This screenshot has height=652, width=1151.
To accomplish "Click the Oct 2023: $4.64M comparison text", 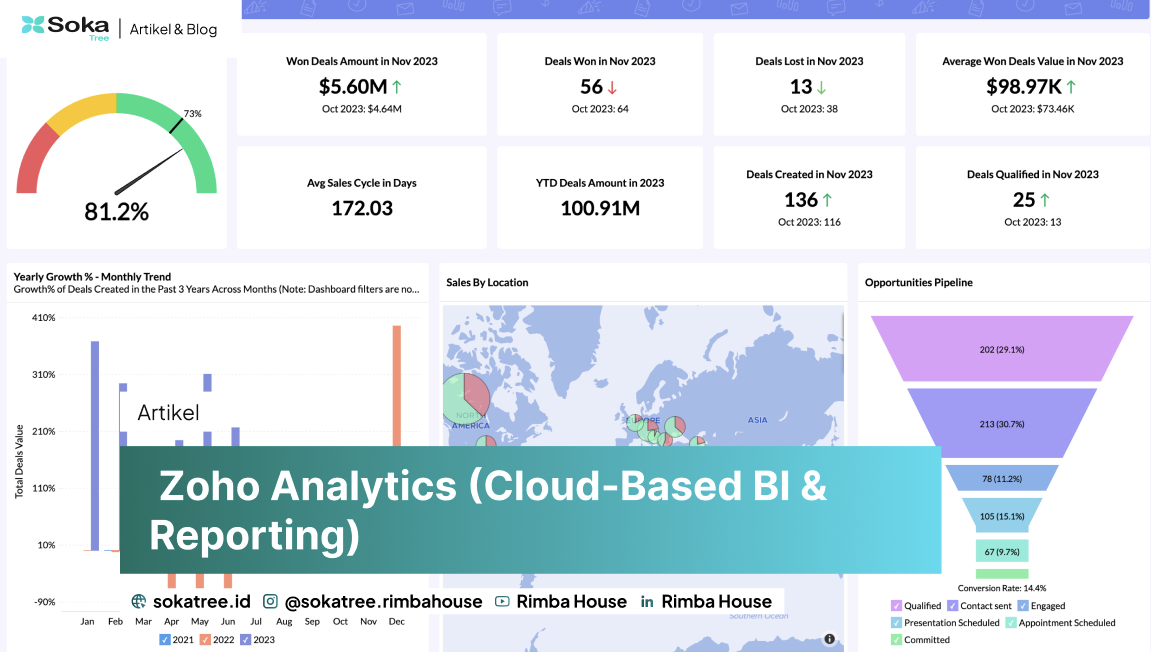I will pyautogui.click(x=362, y=109).
